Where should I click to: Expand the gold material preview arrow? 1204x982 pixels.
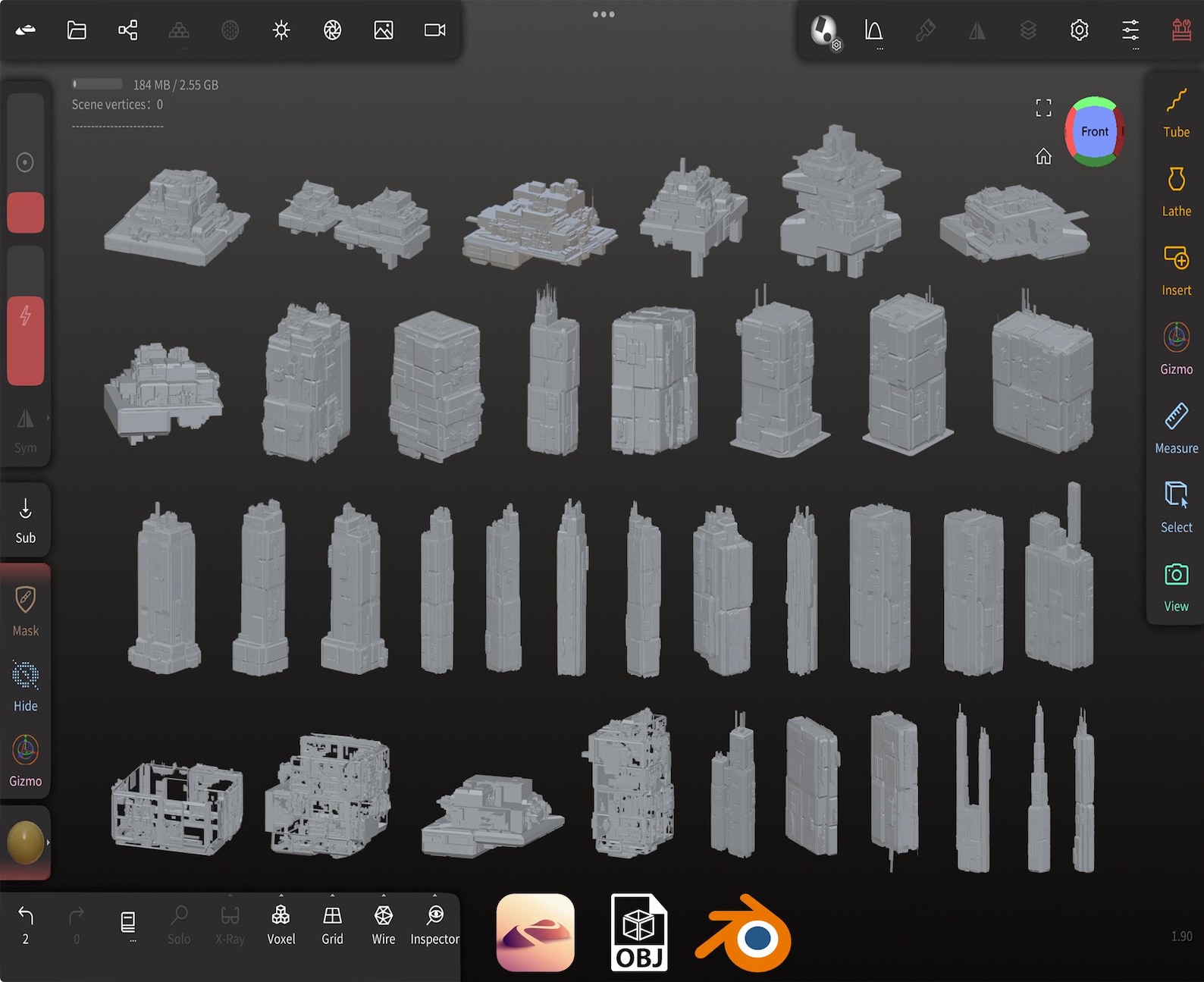click(48, 842)
